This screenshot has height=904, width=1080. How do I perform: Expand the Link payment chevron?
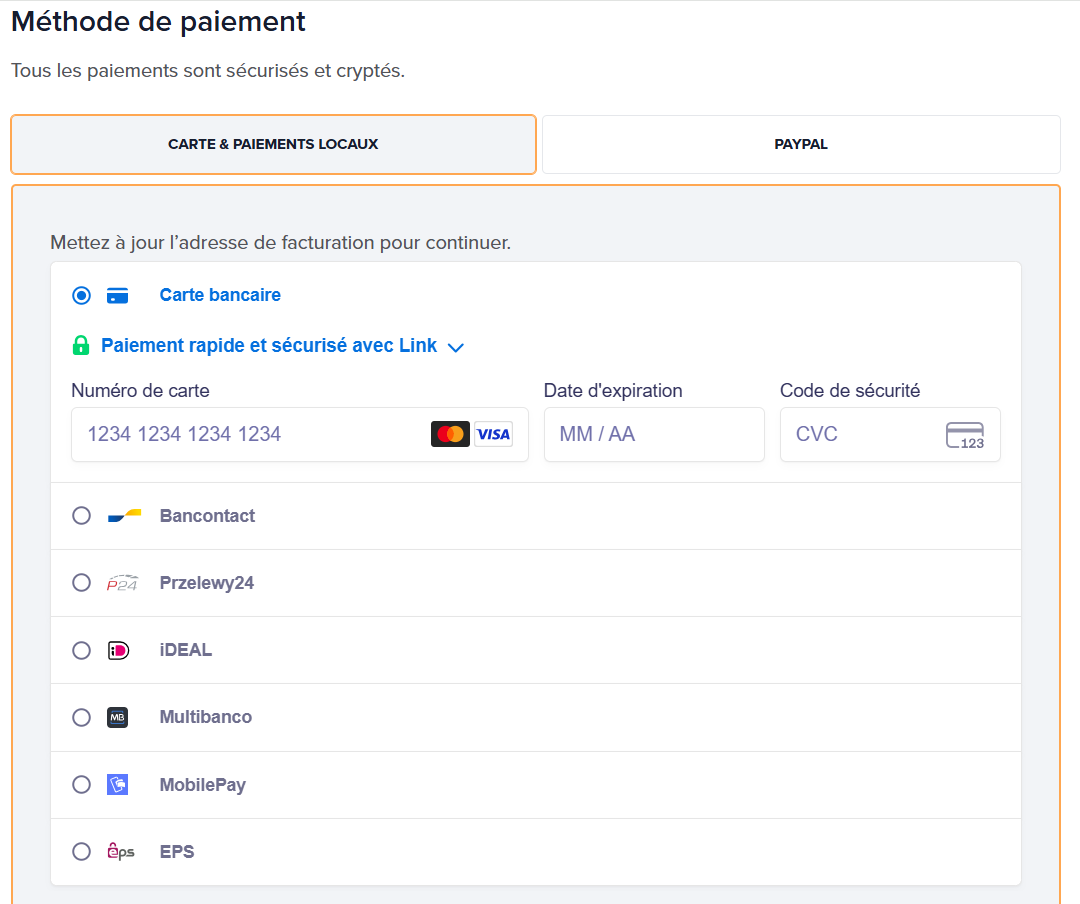coord(456,347)
